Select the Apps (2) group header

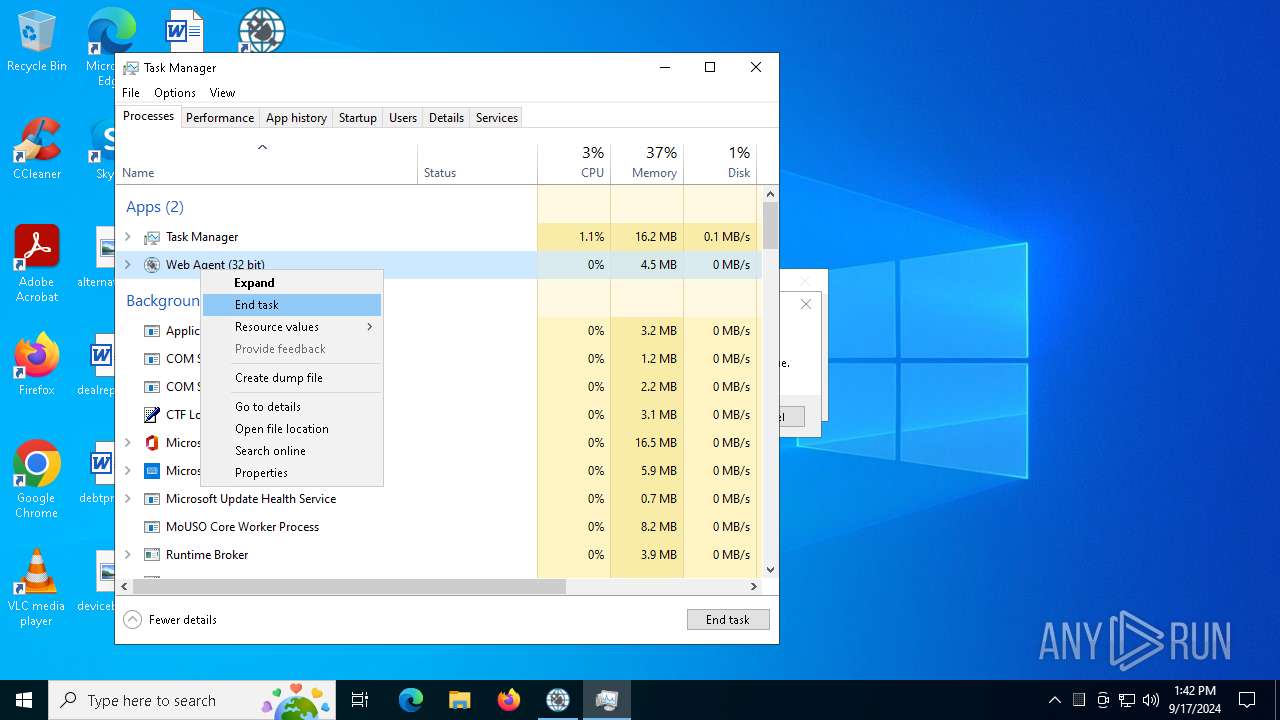pyautogui.click(x=155, y=207)
